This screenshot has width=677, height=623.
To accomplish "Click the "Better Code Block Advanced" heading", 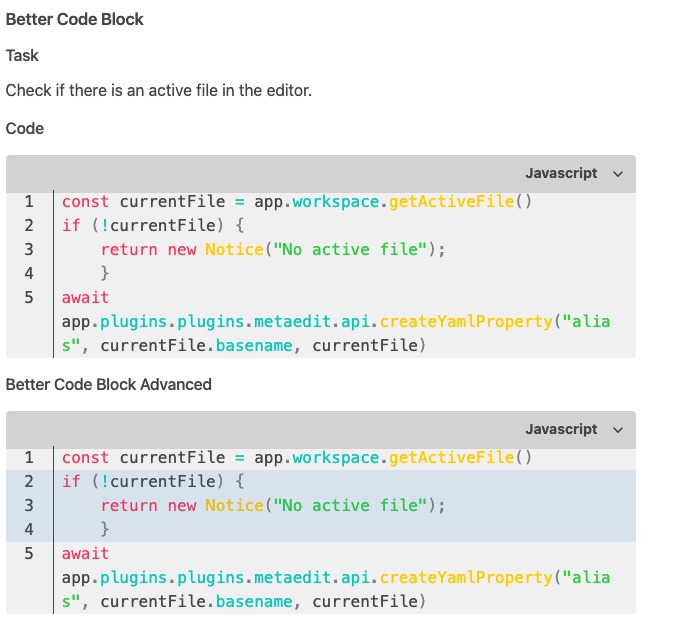I will pyautogui.click(x=109, y=385).
